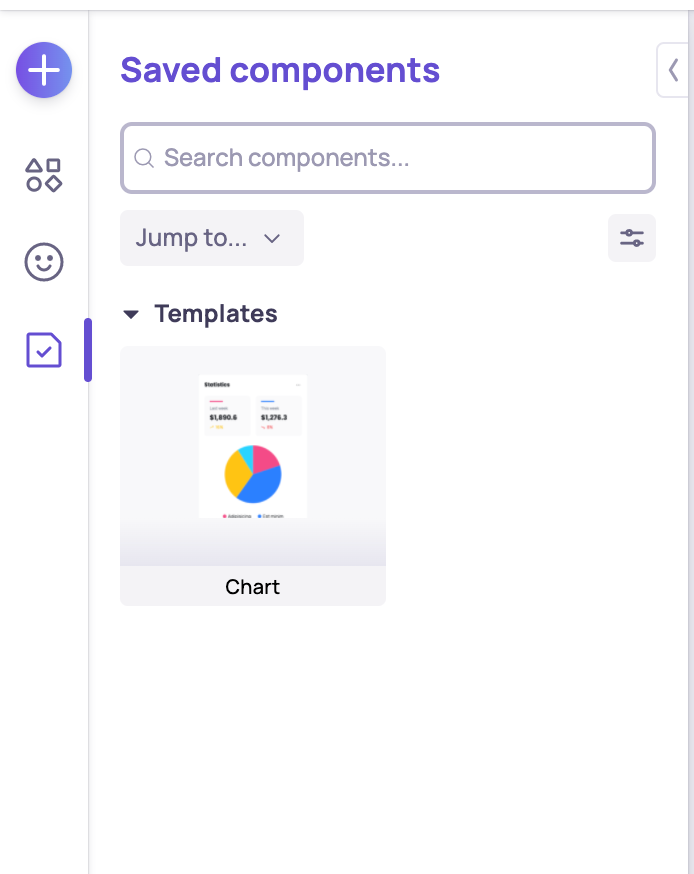Click the Saved components title

(x=280, y=71)
